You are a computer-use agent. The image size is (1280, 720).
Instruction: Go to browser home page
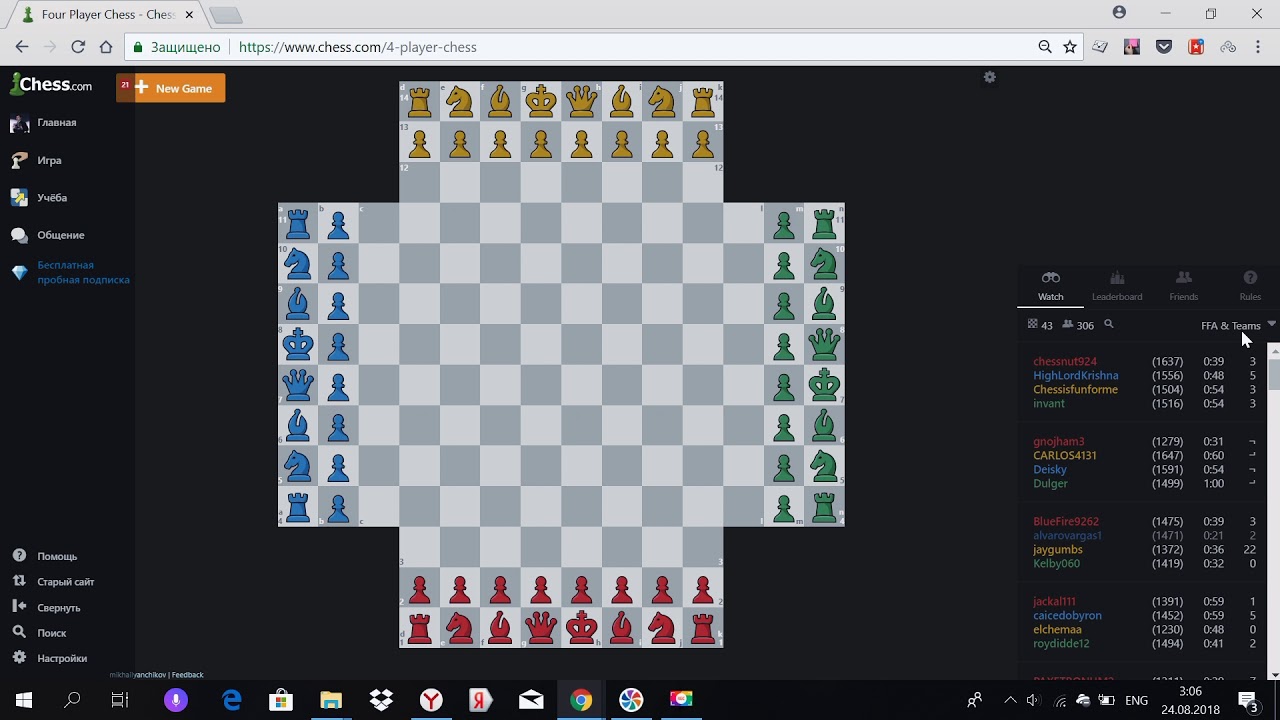point(106,47)
